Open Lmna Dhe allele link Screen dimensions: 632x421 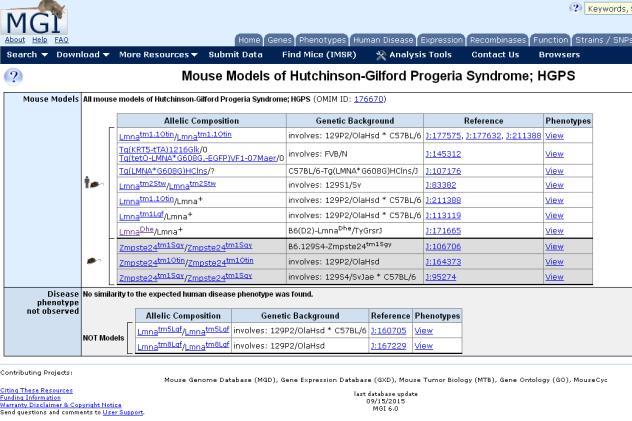[136, 231]
